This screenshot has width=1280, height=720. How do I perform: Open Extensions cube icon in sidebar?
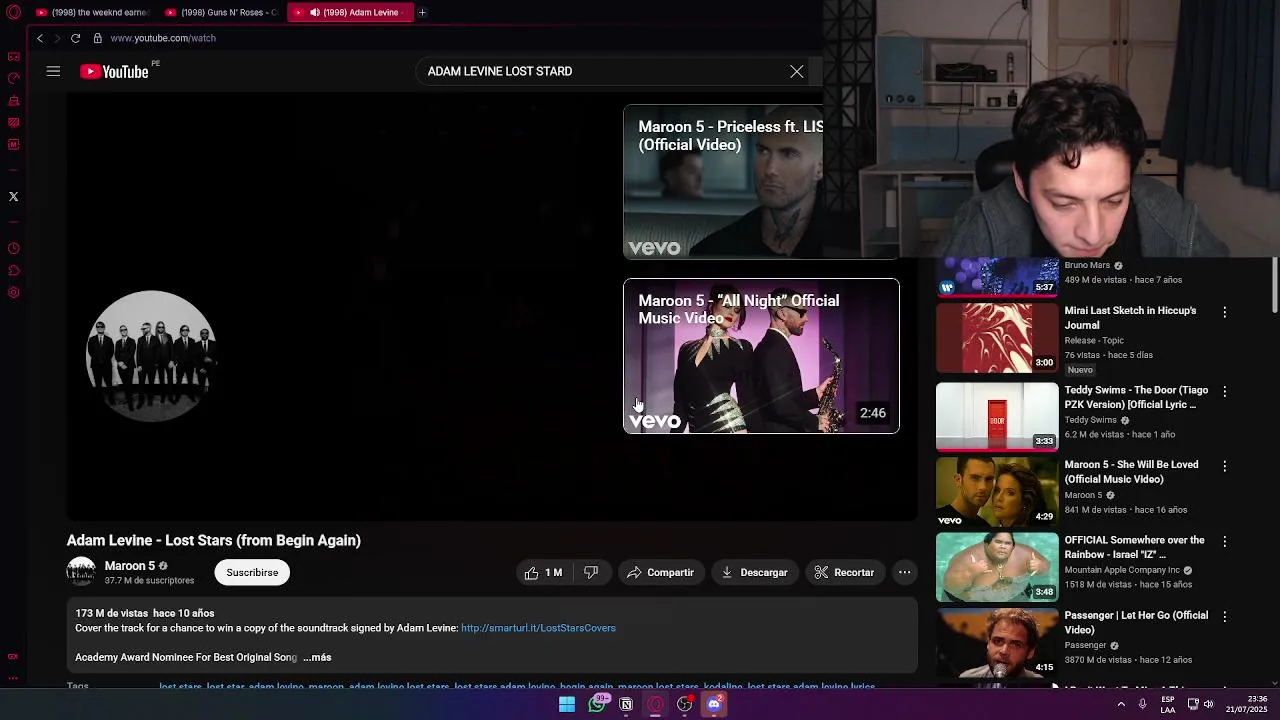coord(14,270)
